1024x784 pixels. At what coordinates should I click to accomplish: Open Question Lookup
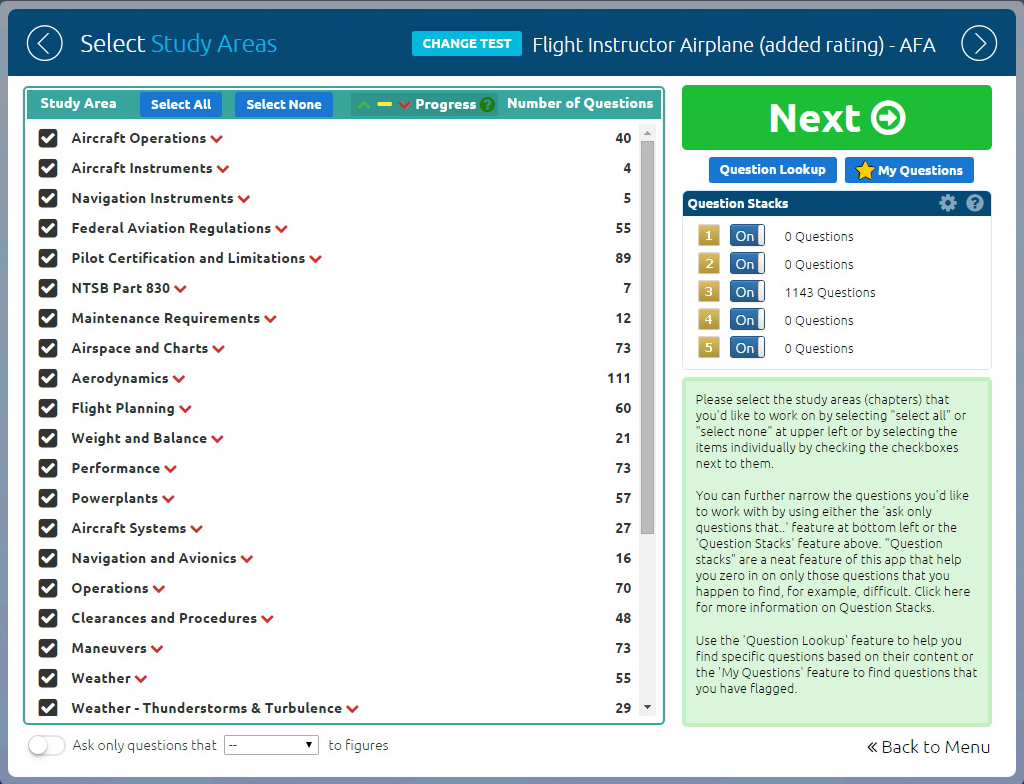click(x=773, y=170)
